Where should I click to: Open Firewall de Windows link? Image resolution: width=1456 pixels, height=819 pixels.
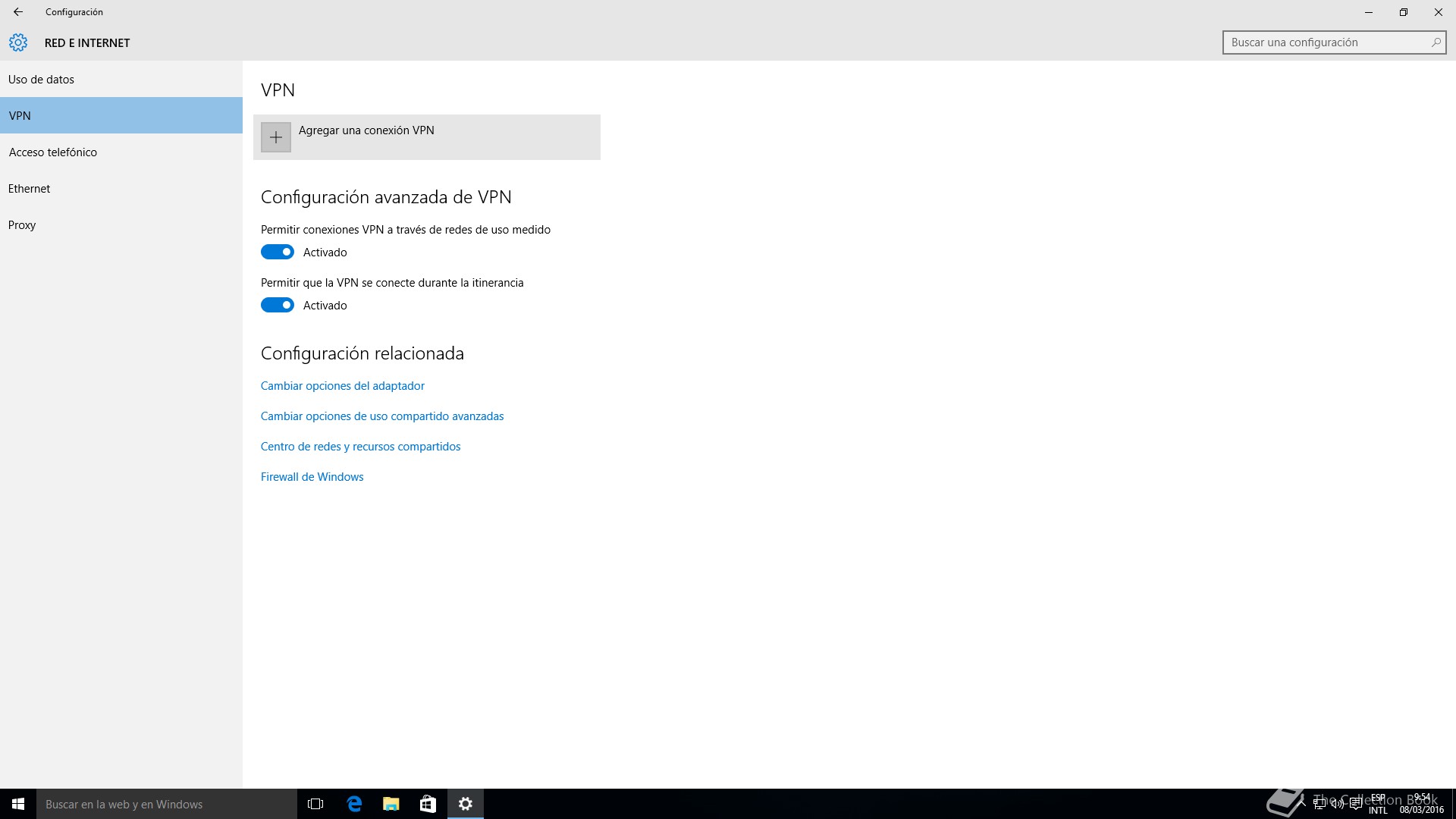[312, 477]
